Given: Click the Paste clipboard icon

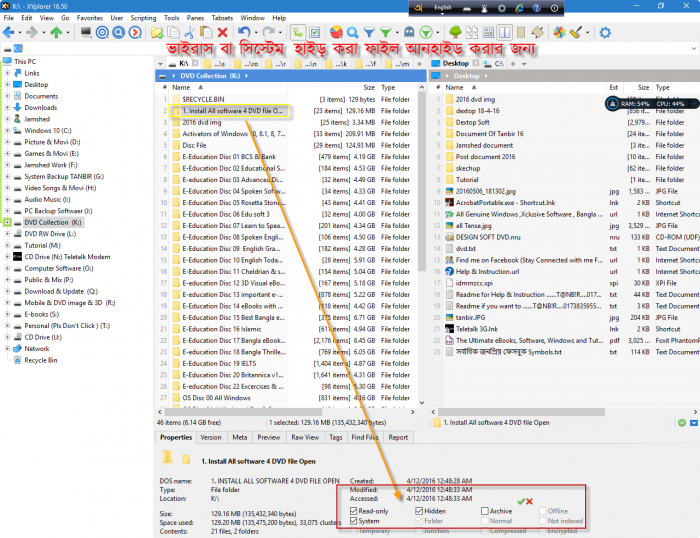Looking at the screenshot, I should pos(206,32).
